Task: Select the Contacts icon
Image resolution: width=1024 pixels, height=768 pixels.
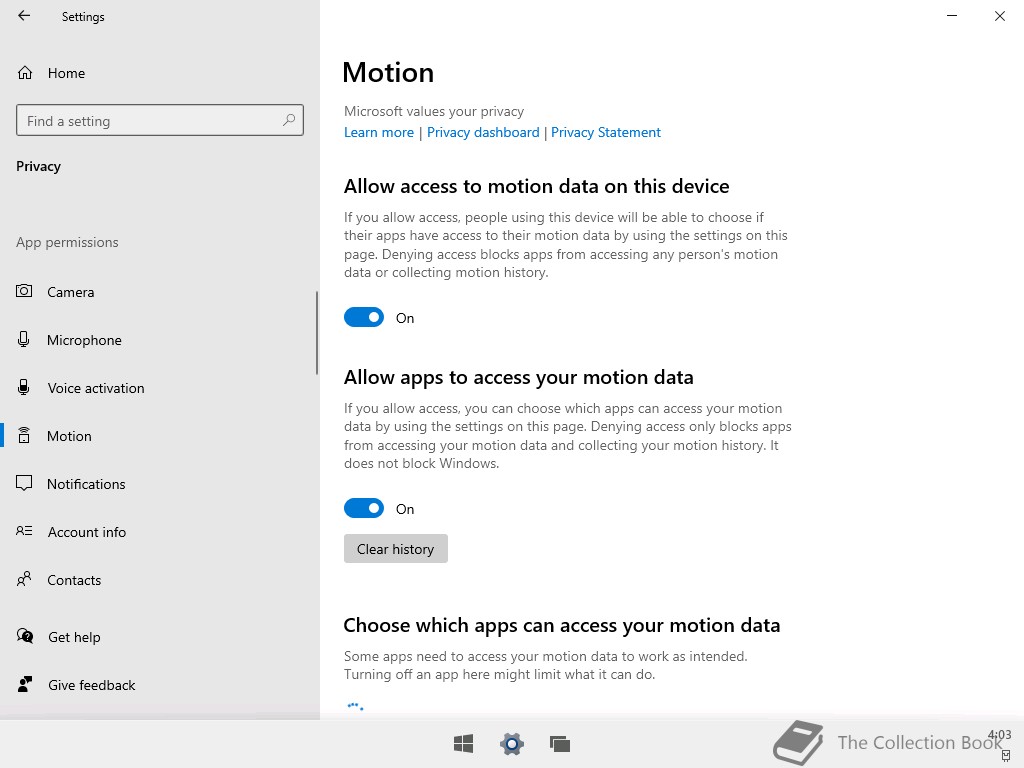Action: pos(24,579)
